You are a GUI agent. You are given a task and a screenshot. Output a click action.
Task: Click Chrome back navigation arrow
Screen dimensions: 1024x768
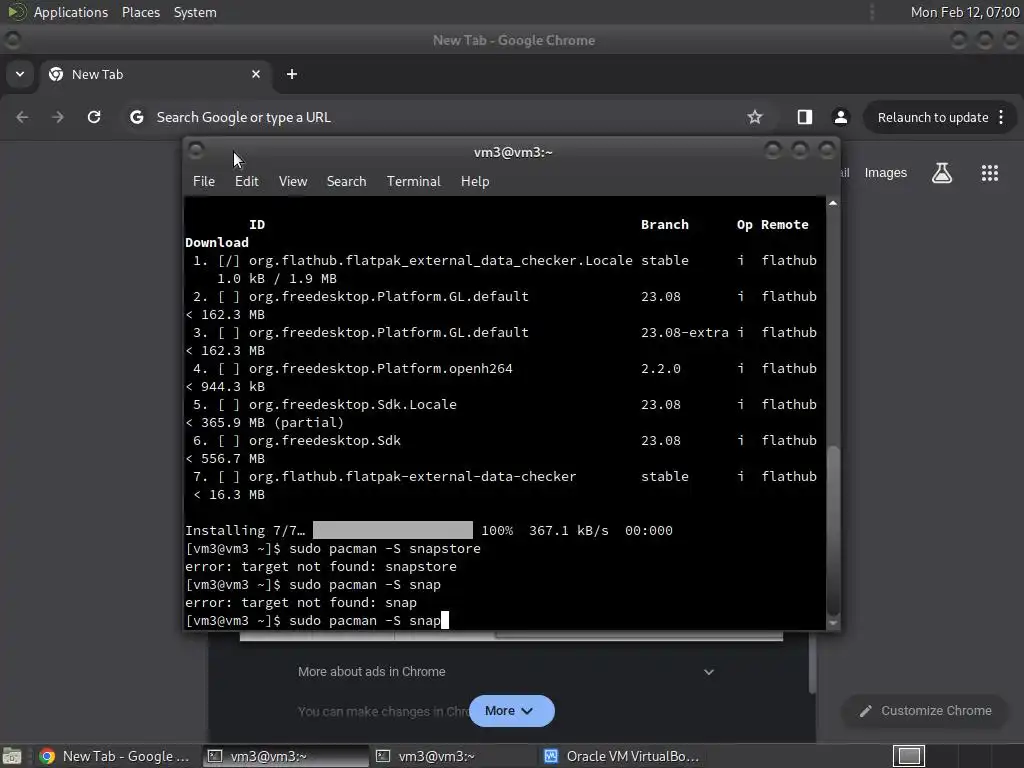pyautogui.click(x=22, y=117)
